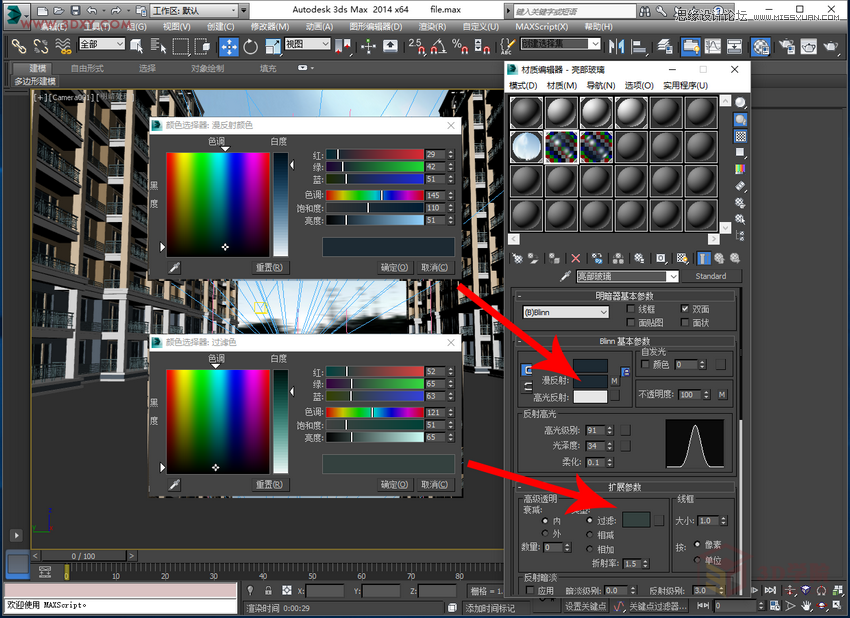
Task: Click the teapot render icon in main toolbar
Action: pos(807,46)
